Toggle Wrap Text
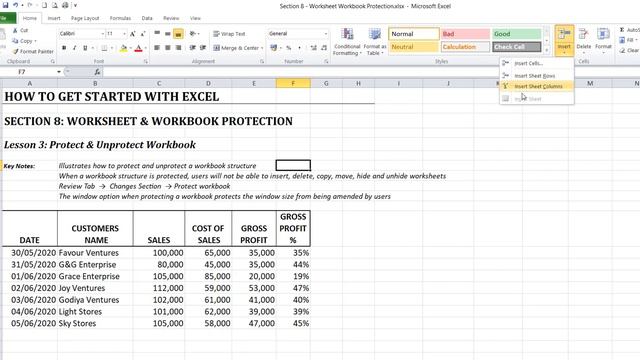The image size is (640, 360). click(x=229, y=34)
